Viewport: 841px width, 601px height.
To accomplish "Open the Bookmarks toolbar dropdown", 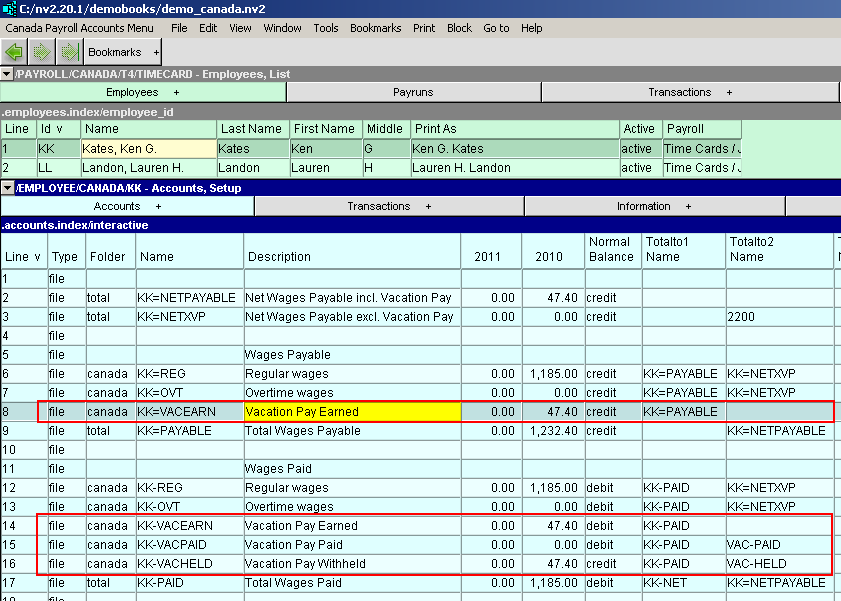I will coord(123,52).
